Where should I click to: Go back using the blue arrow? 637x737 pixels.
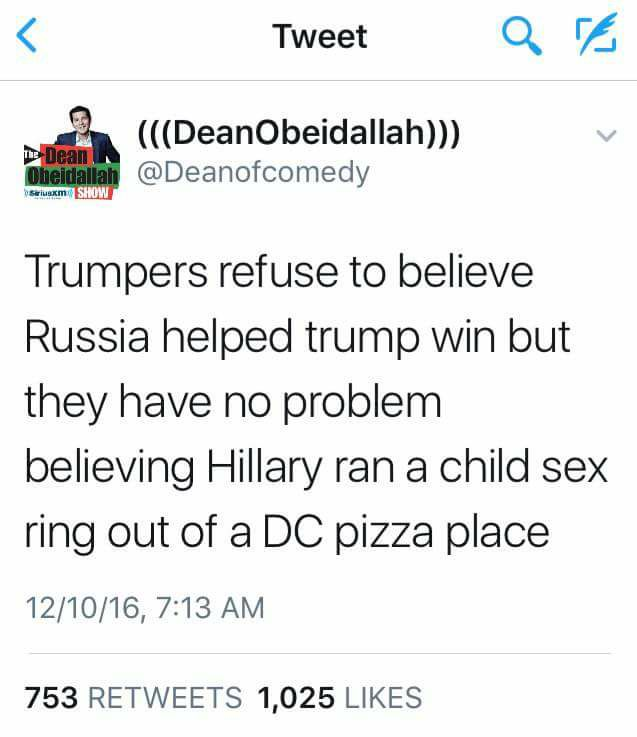(x=26, y=35)
